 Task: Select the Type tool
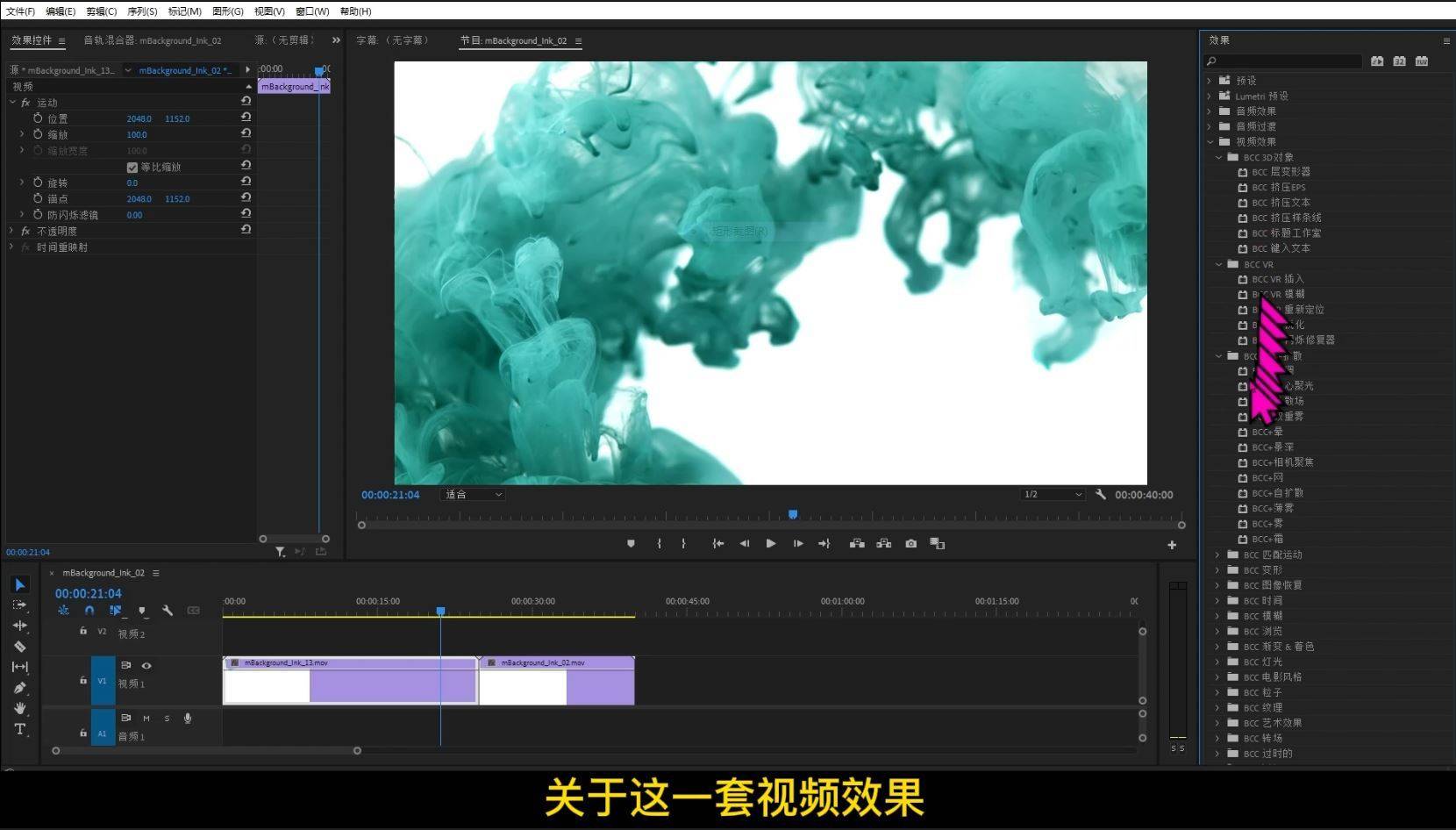click(x=20, y=729)
